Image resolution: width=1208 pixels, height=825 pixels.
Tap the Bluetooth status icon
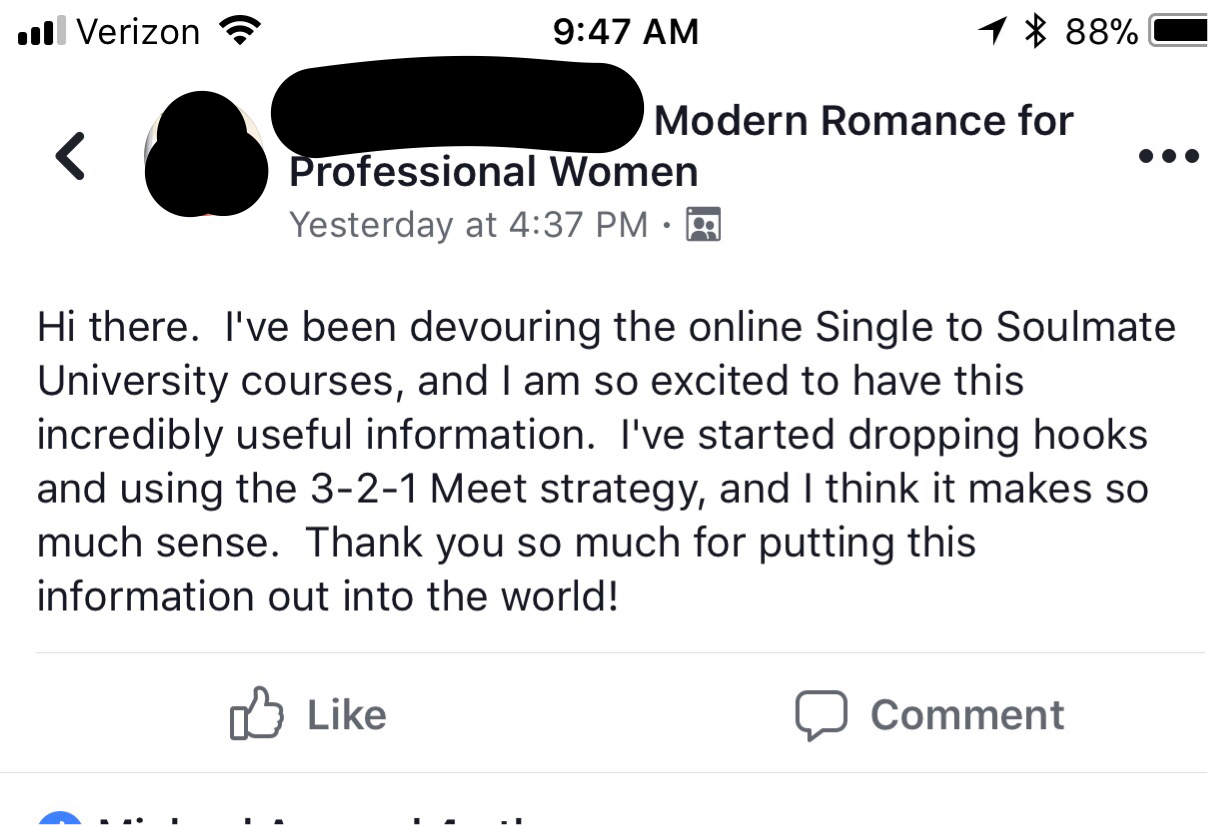point(1036,33)
